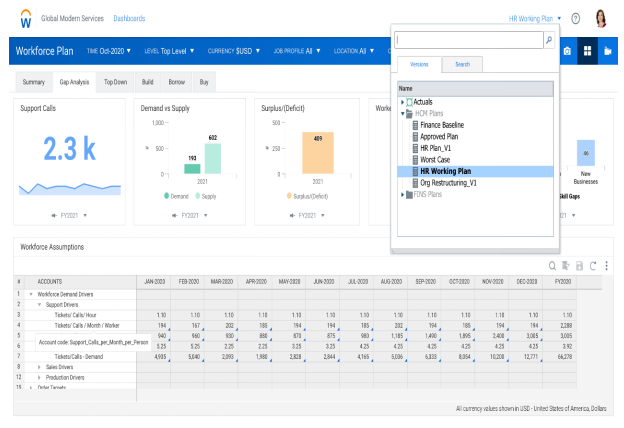Click the search icon above the assumptions grid
The image size is (624, 428).
(x=552, y=266)
